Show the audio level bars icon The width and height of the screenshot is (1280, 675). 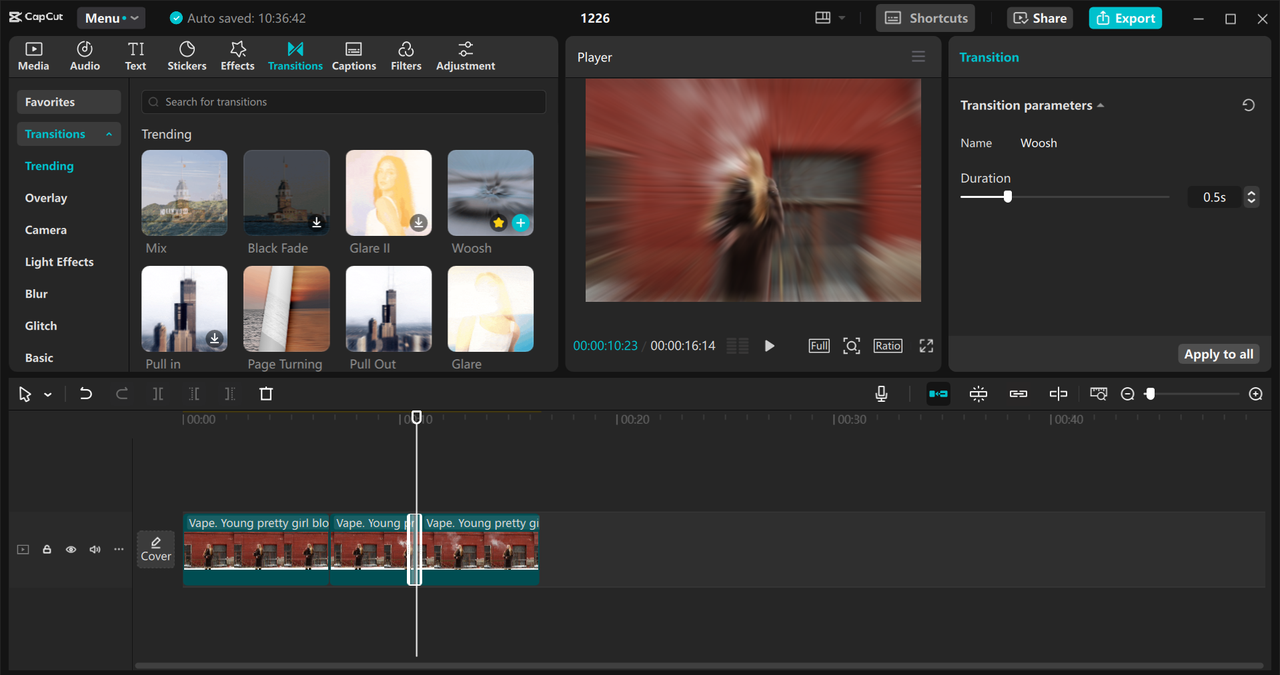(x=737, y=346)
